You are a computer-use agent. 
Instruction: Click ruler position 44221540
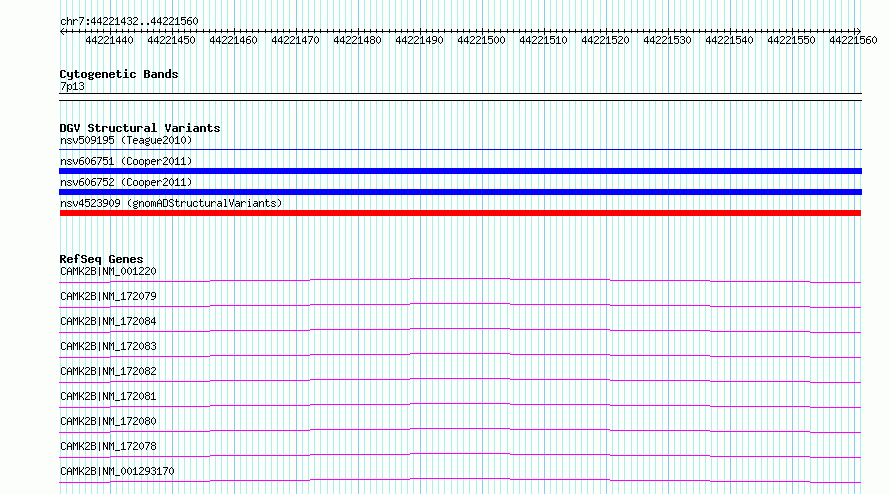tap(729, 40)
